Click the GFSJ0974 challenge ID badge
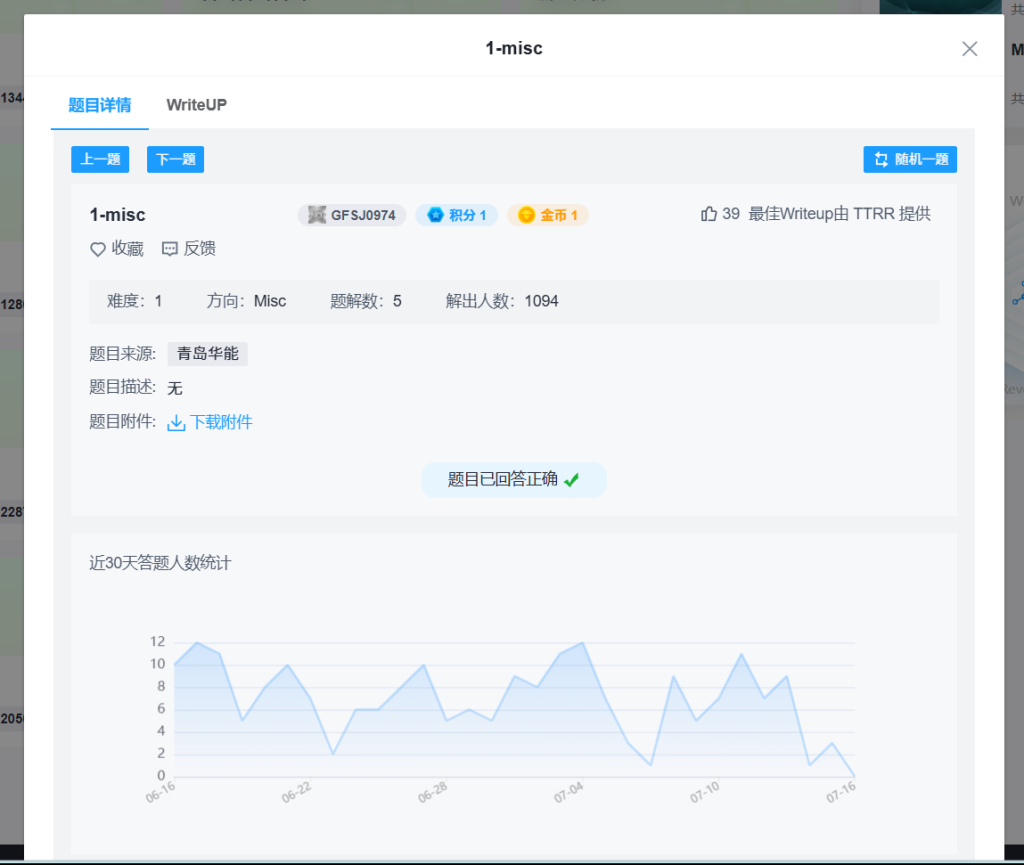This screenshot has height=865, width=1024. [x=351, y=215]
